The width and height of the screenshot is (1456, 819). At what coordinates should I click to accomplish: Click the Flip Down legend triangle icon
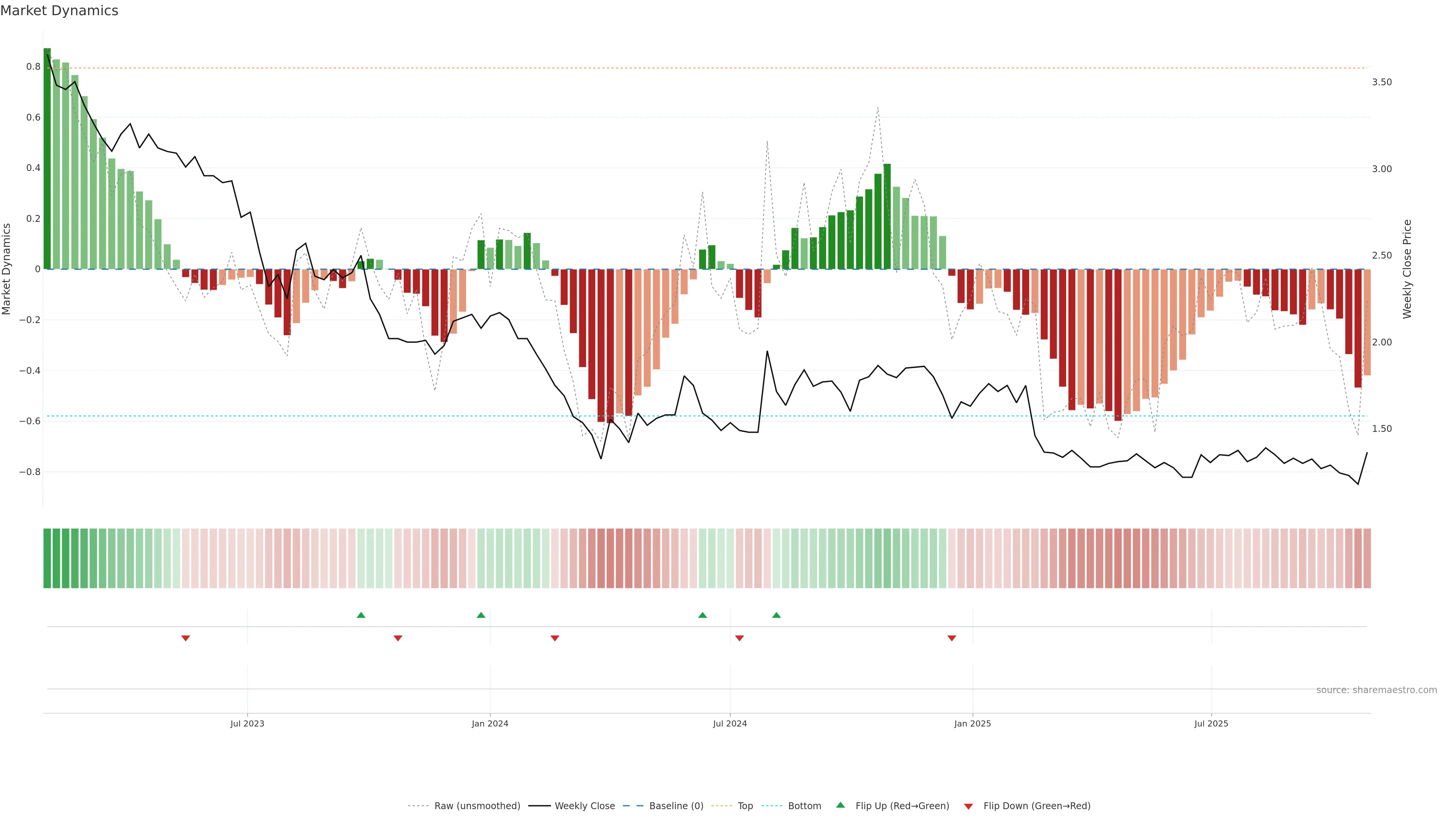pos(968,806)
